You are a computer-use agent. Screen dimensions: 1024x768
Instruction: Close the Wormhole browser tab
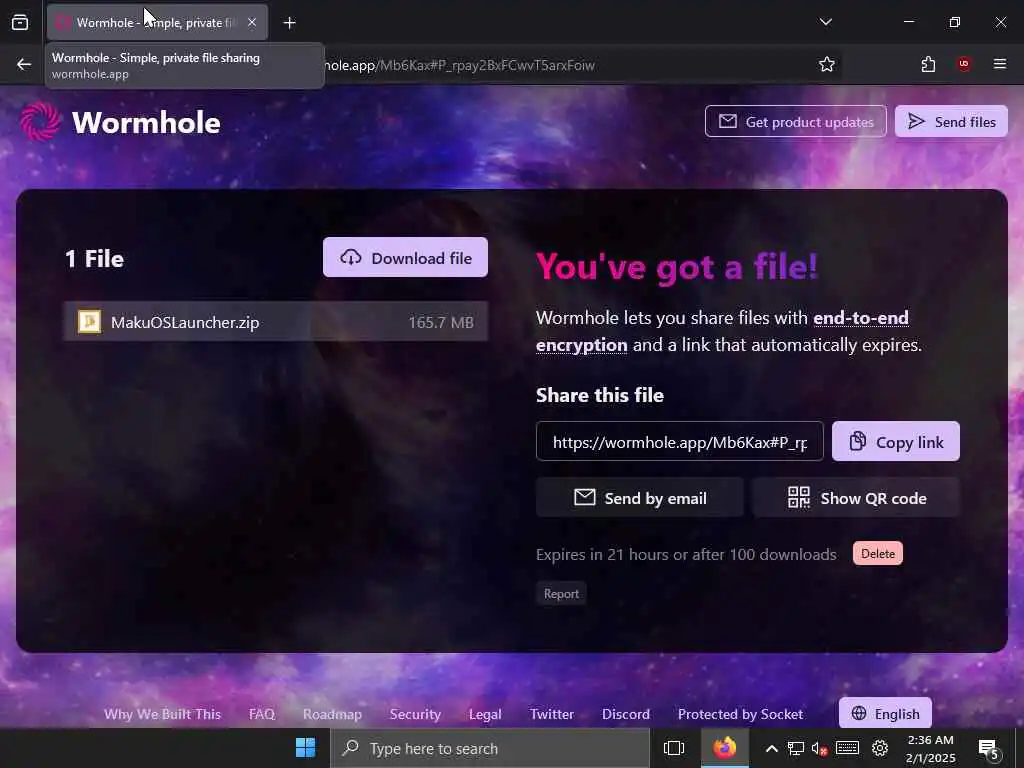[252, 22]
